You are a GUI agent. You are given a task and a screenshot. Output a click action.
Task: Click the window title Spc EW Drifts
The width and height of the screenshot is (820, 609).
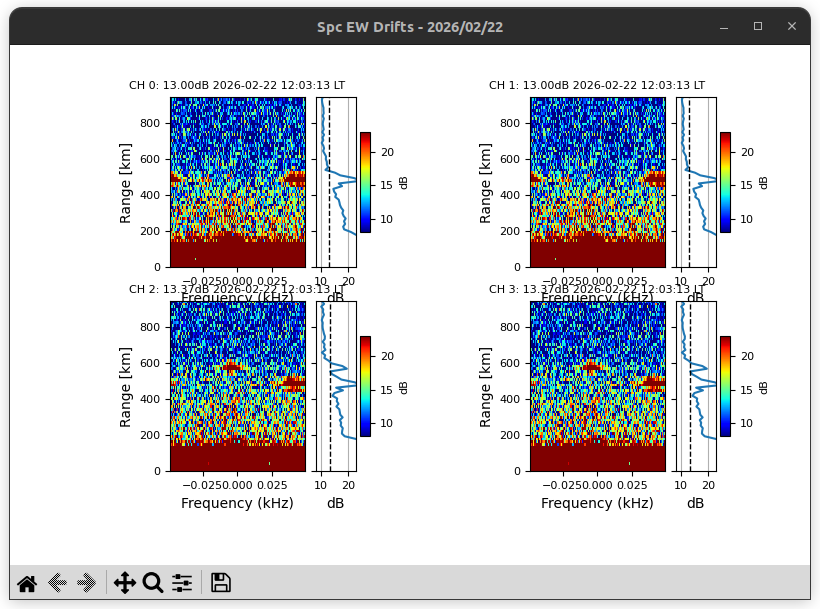click(x=410, y=27)
